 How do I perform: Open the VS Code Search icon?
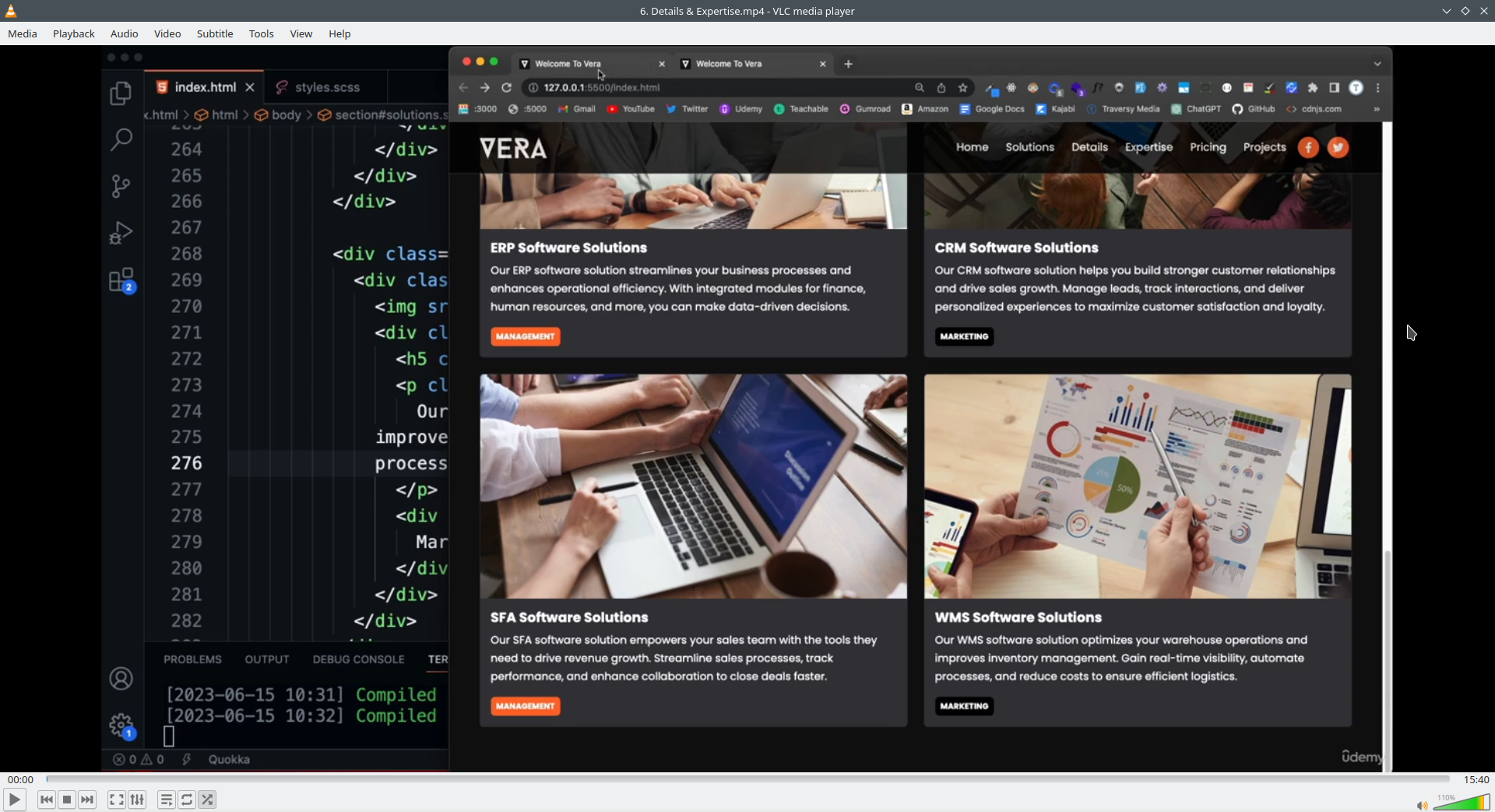[x=121, y=139]
